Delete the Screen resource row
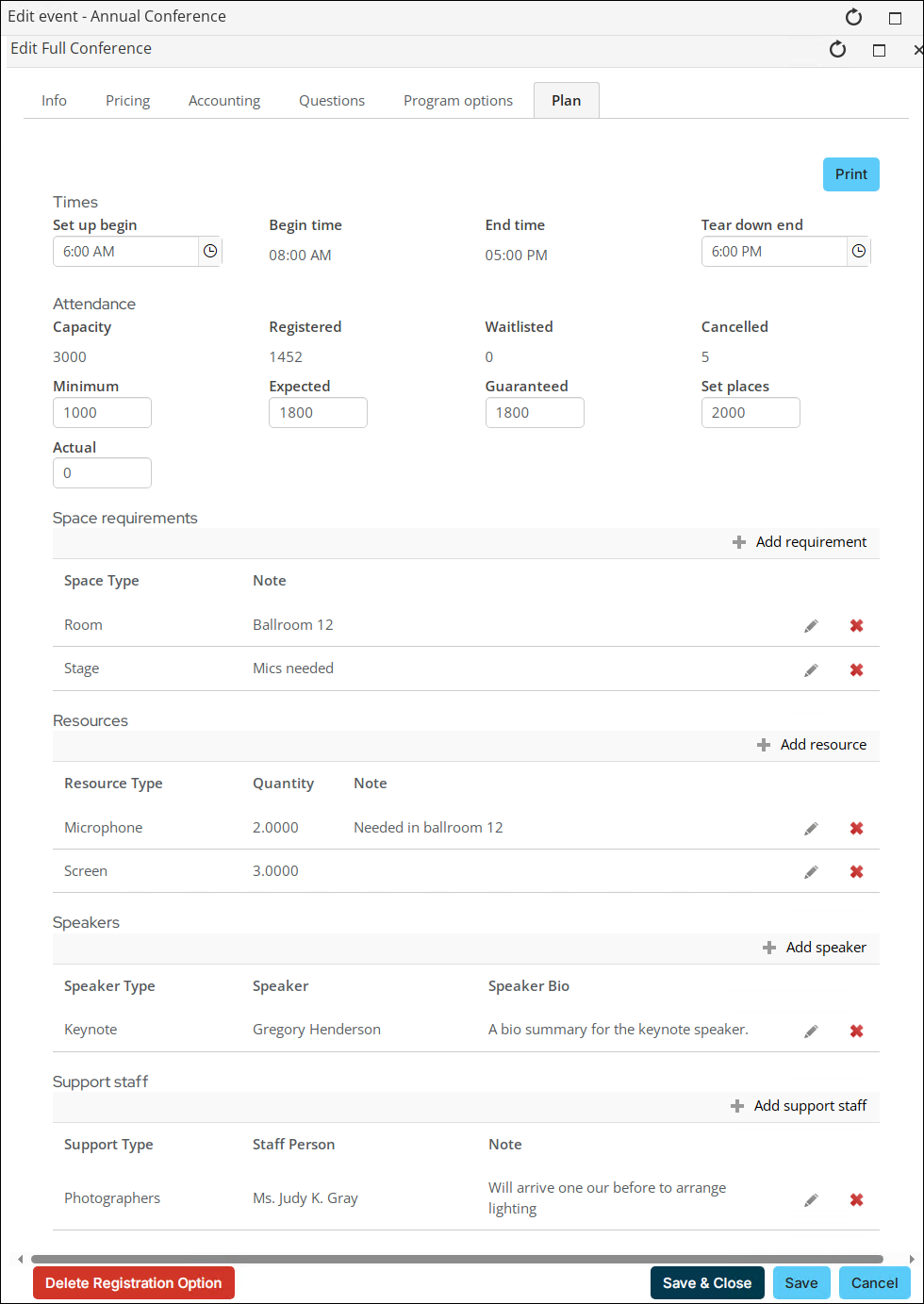Viewport: 924px width, 1304px height. tap(856, 872)
